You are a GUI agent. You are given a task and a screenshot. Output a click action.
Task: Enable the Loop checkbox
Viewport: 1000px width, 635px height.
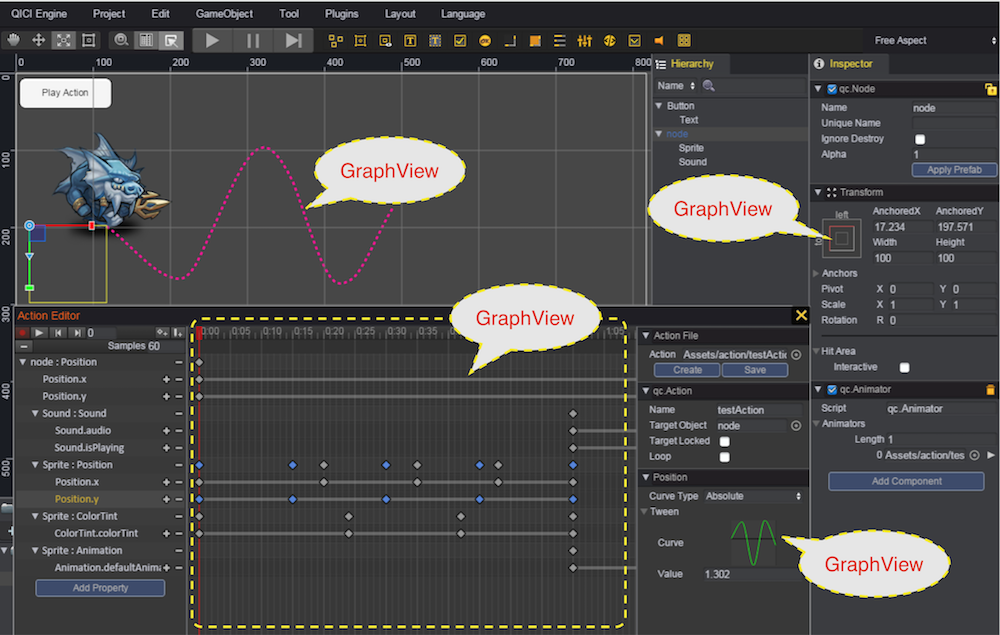click(x=725, y=457)
